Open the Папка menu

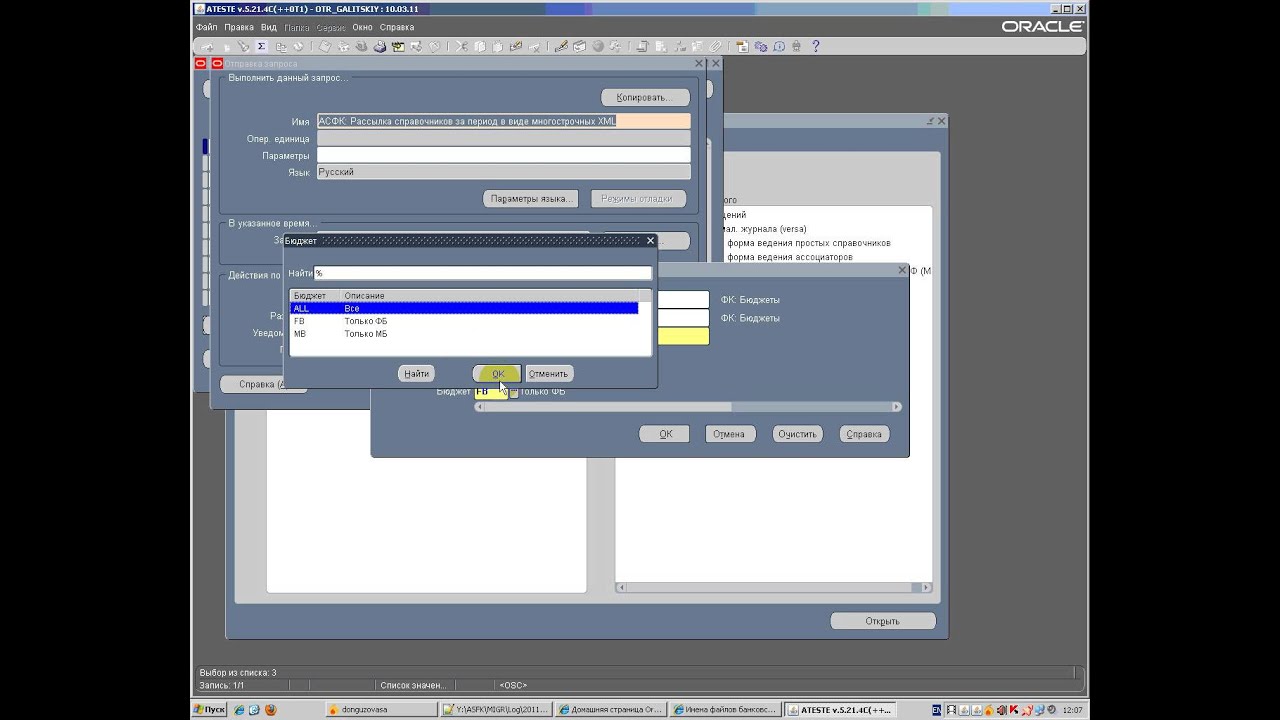(x=296, y=27)
